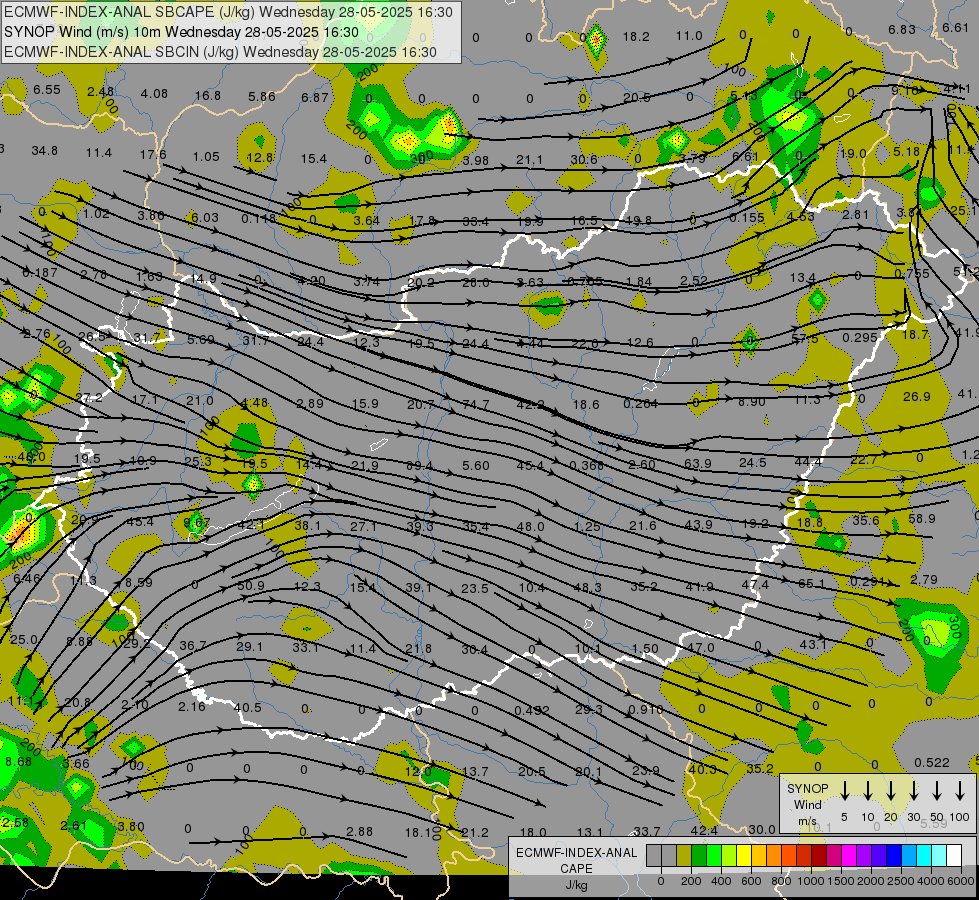Click the 1000 tick label on color scale
Viewport: 979px width, 900px height.
[811, 881]
